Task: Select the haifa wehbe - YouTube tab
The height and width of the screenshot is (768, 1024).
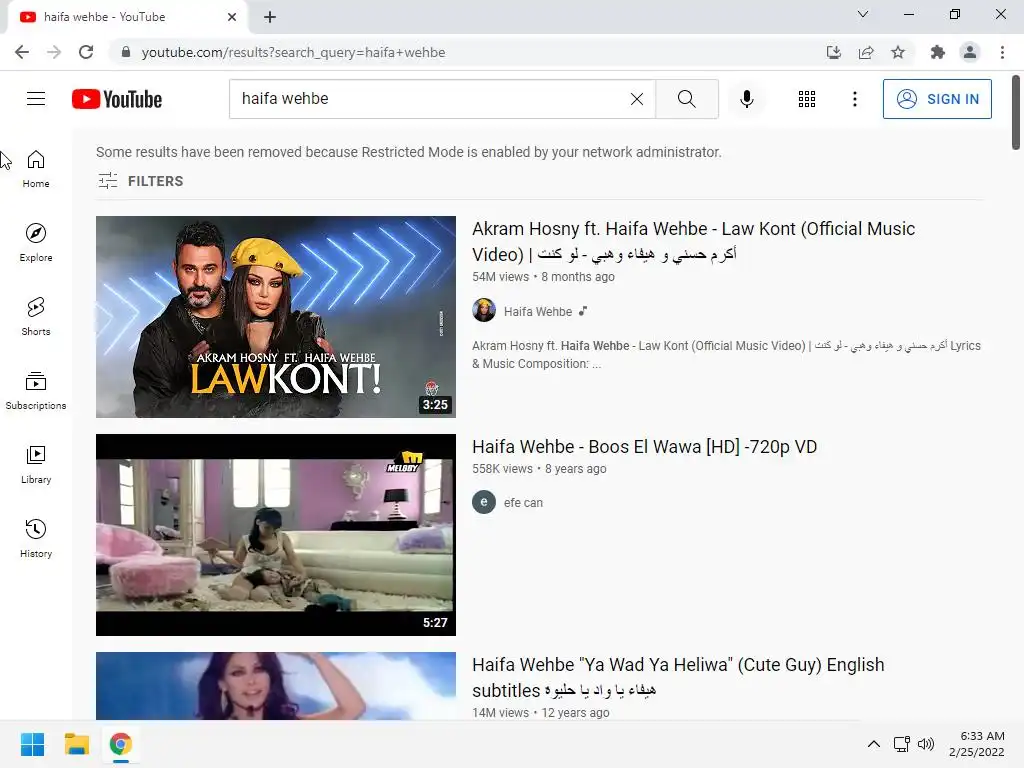Action: click(127, 17)
